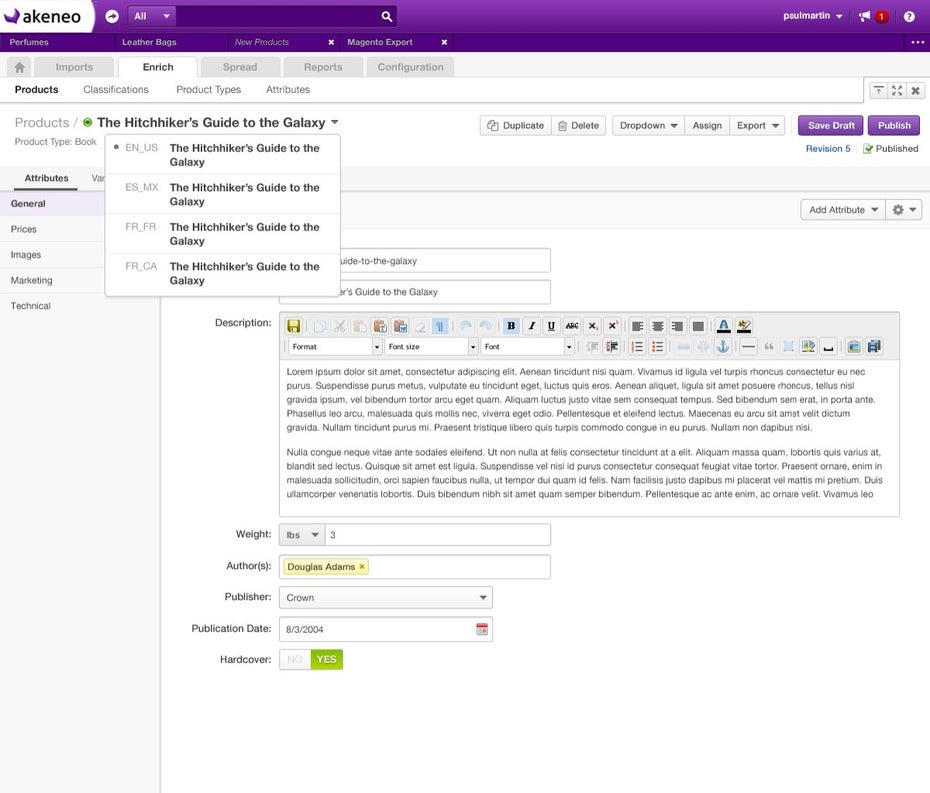
Task: Open the background highlight color picker
Action: pos(744,326)
